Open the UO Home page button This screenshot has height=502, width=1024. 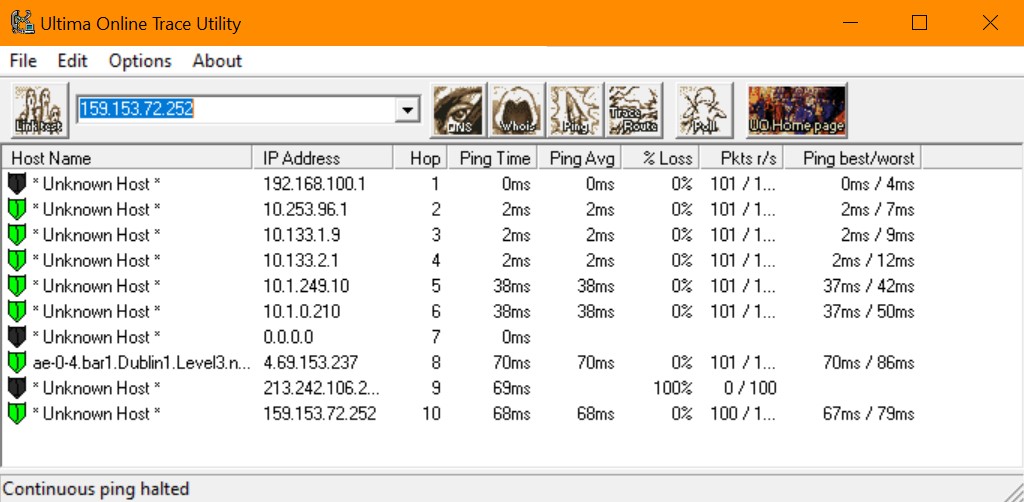coord(797,109)
